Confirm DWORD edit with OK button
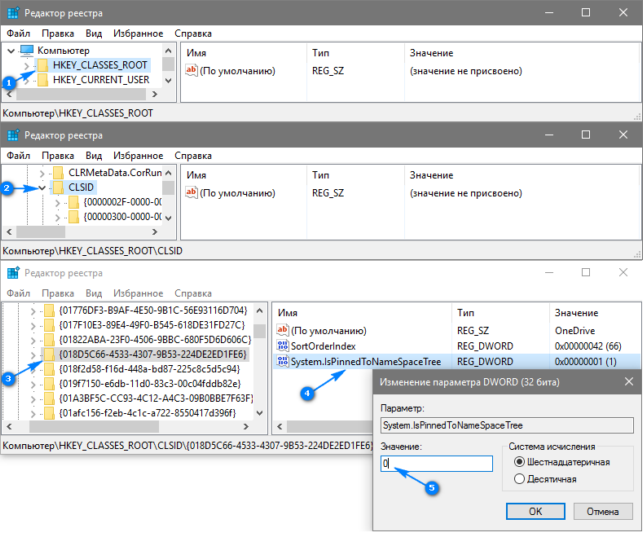Screen dimensions: 643x533 (x=536, y=511)
